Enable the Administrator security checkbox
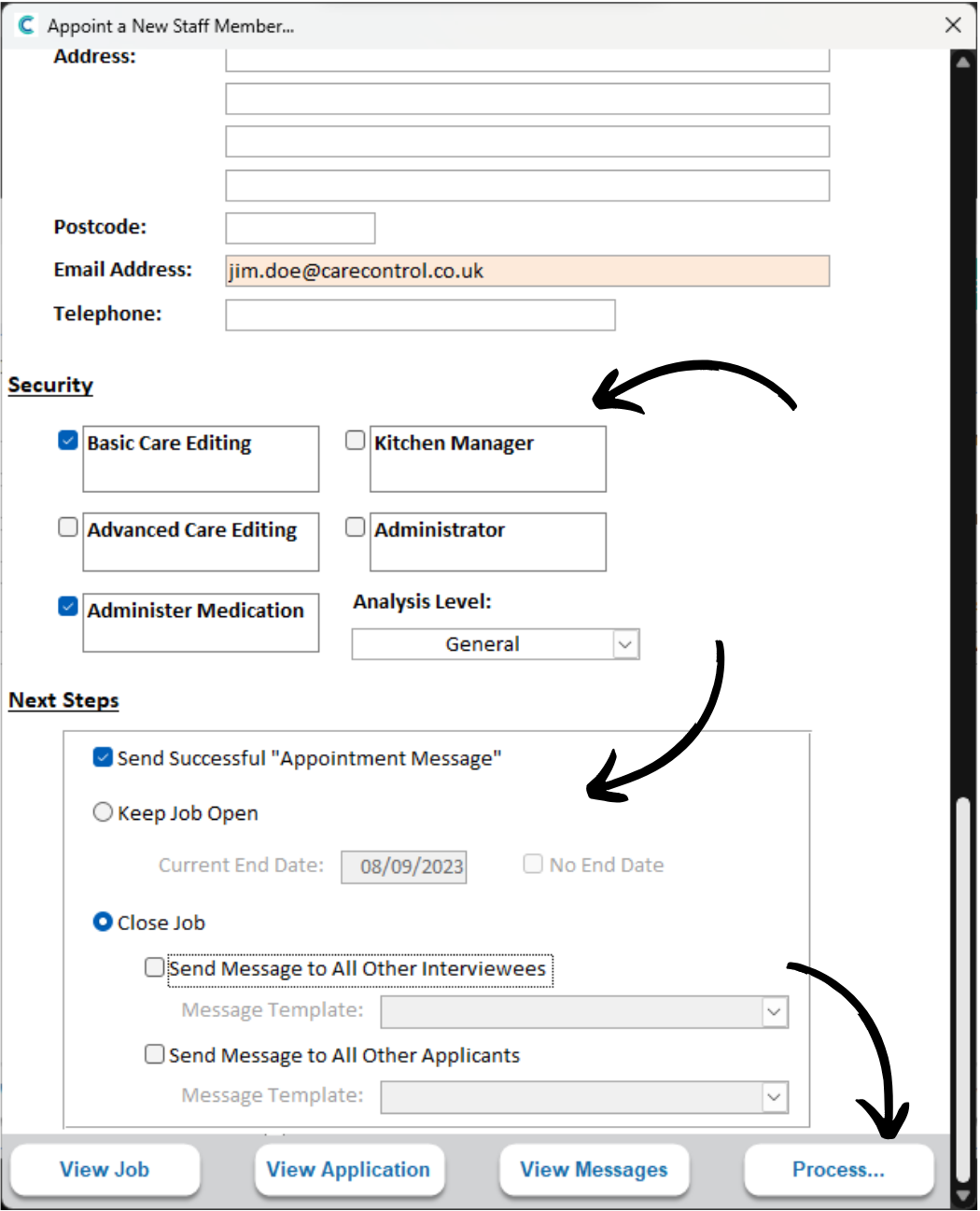The image size is (980, 1211). click(x=356, y=527)
